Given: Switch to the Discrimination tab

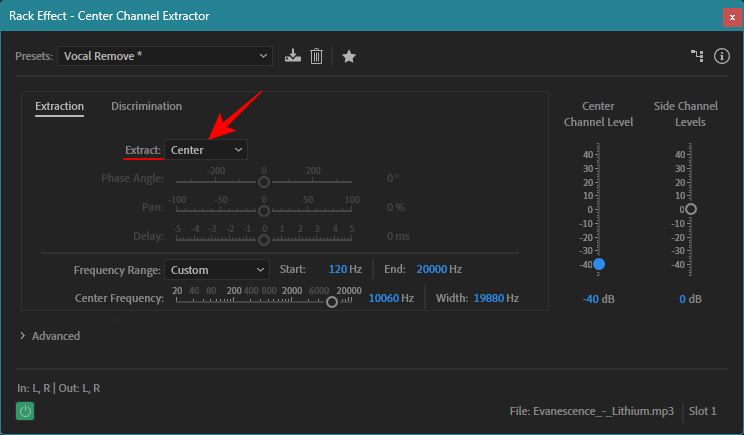Looking at the screenshot, I should click(x=146, y=106).
